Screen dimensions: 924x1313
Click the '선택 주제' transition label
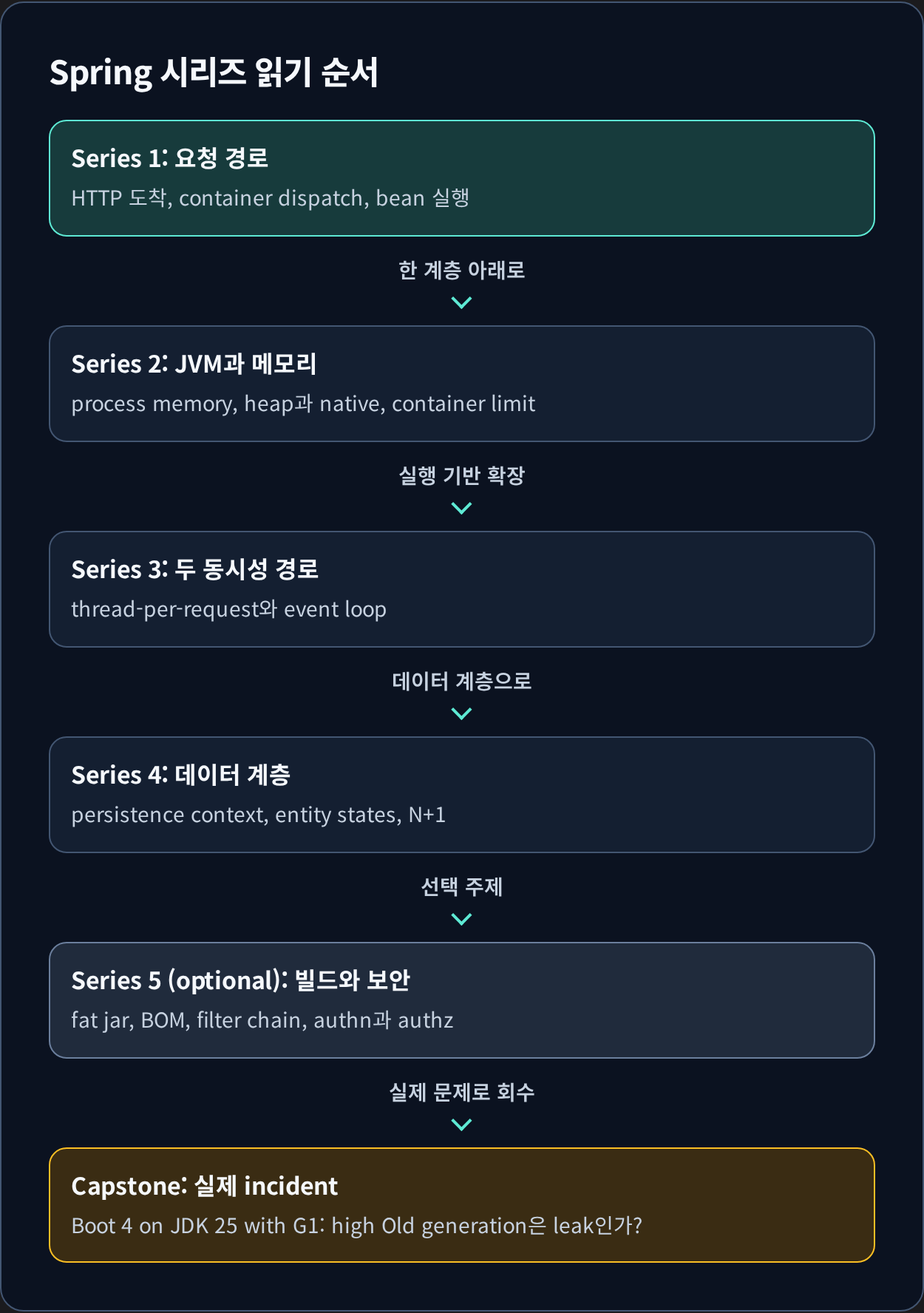click(x=462, y=886)
